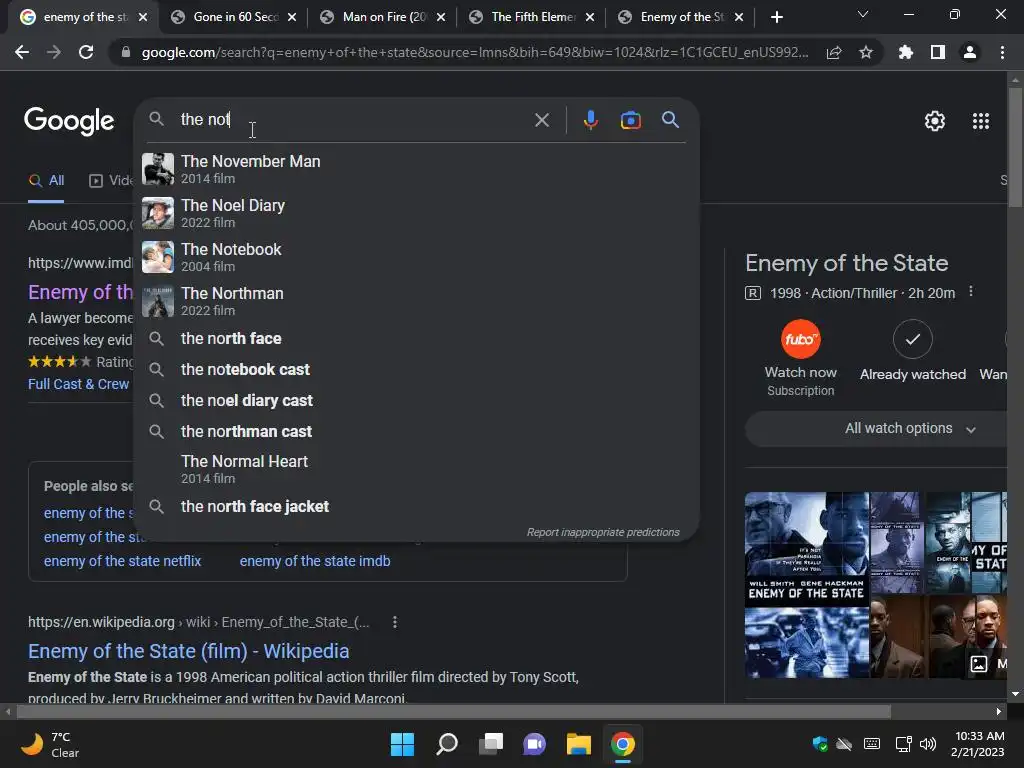Click the enemy of the state imdb link

315,561
